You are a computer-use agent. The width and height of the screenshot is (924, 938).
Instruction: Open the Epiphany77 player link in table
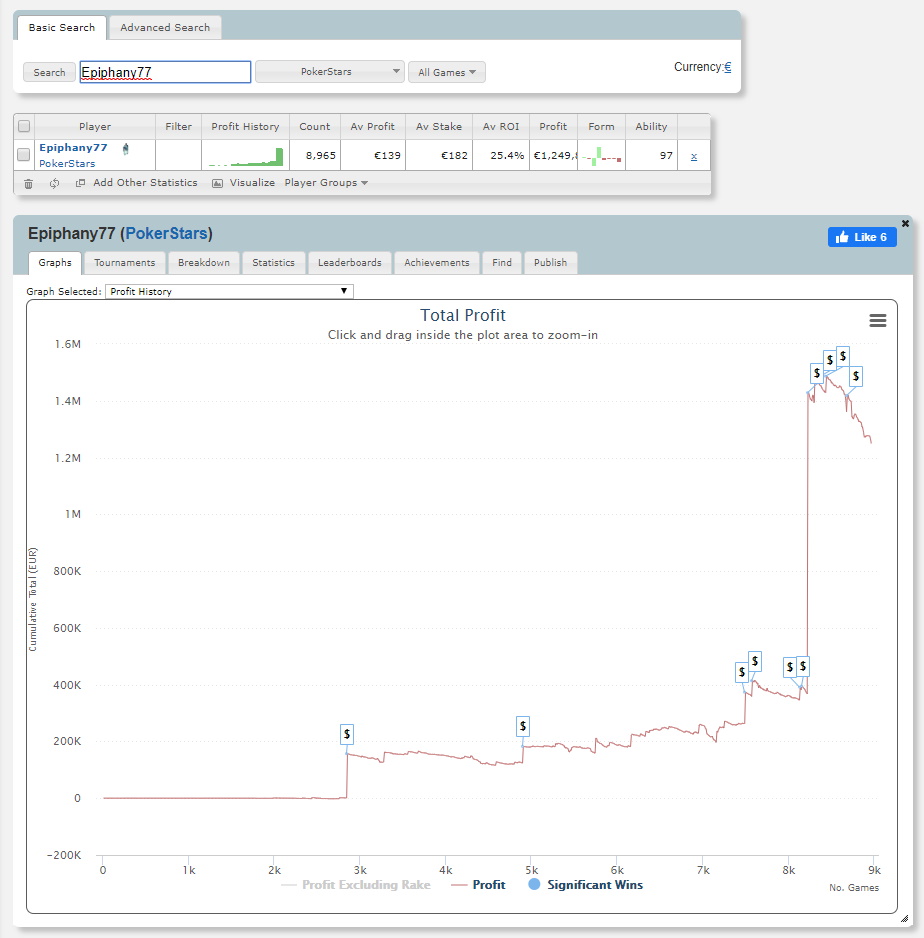coord(74,148)
